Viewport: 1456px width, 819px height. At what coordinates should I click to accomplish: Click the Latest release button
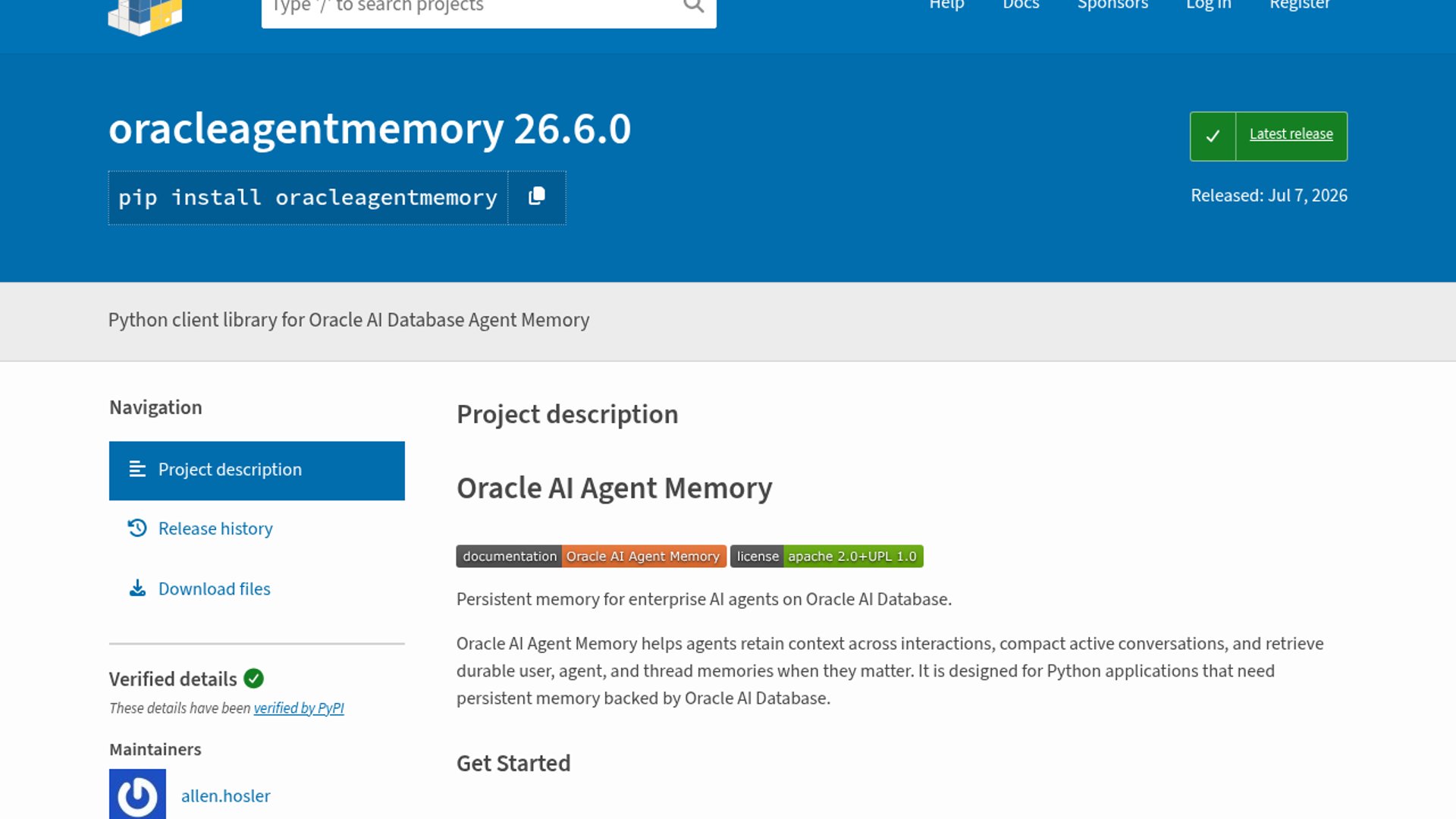pos(1269,136)
